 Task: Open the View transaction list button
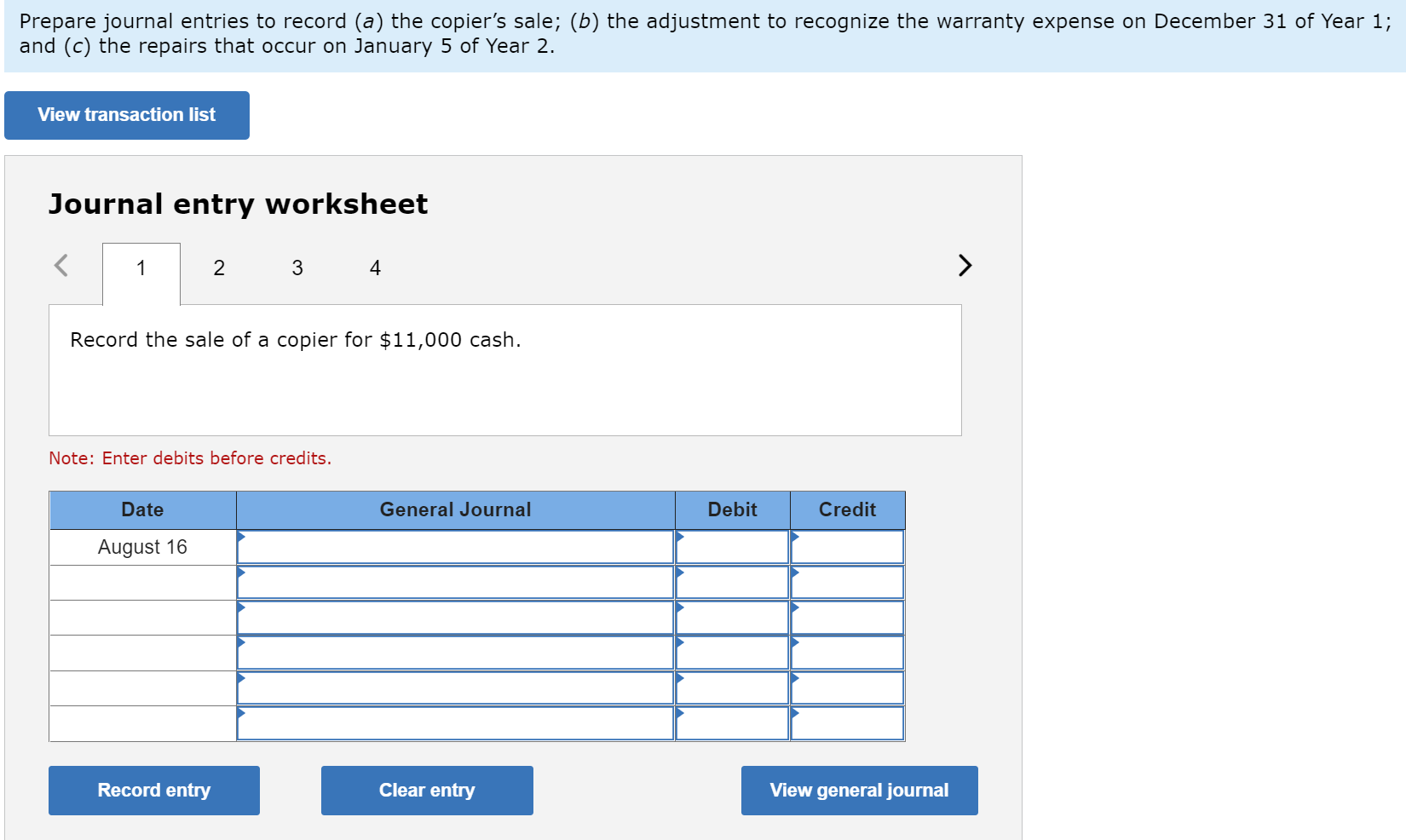point(127,115)
